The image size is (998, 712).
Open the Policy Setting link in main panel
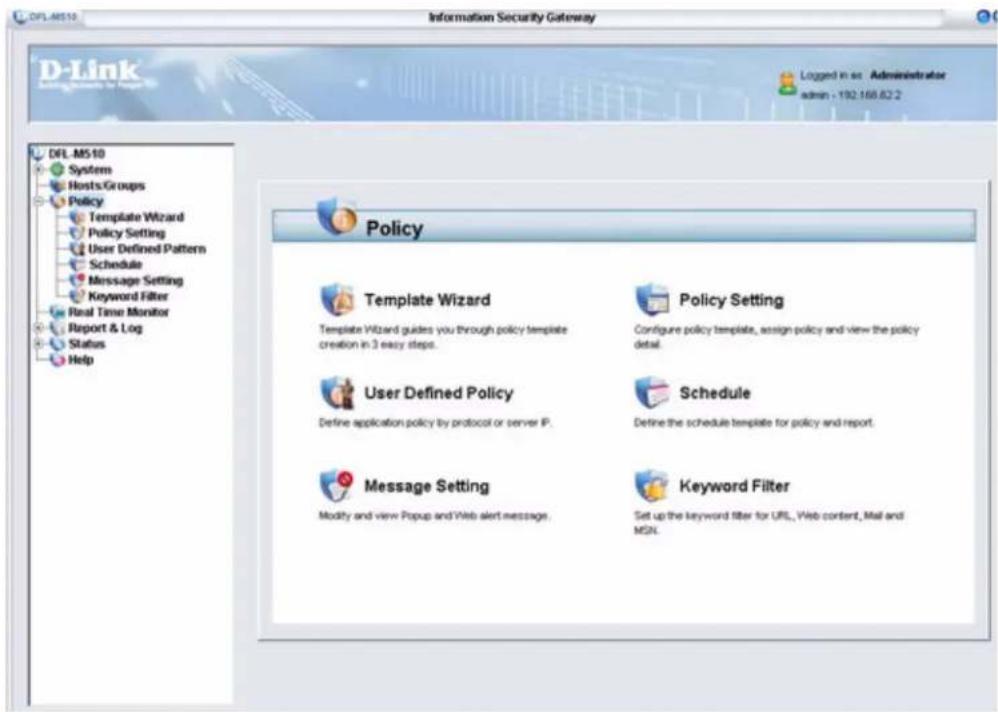pyautogui.click(x=731, y=300)
